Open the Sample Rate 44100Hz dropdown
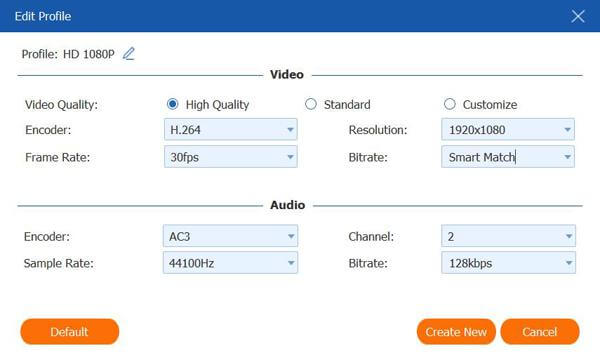 point(230,263)
